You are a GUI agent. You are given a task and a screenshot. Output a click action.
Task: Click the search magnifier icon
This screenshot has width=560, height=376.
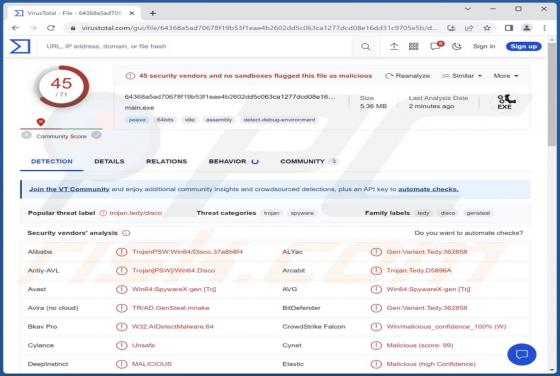click(365, 46)
